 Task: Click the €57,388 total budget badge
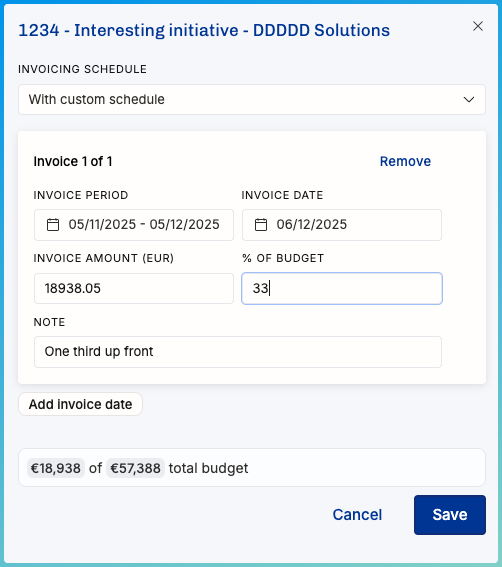click(x=135, y=468)
